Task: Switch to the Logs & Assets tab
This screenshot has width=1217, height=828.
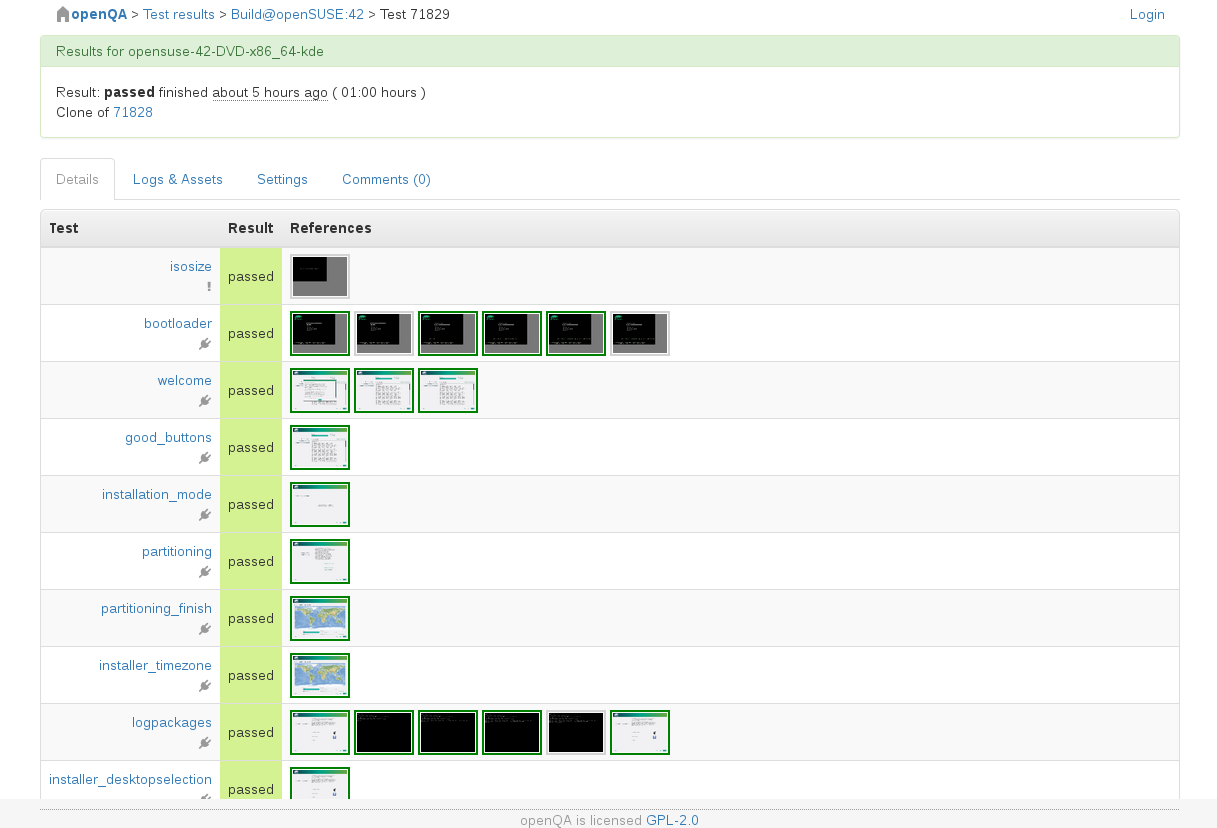Action: 177,180
